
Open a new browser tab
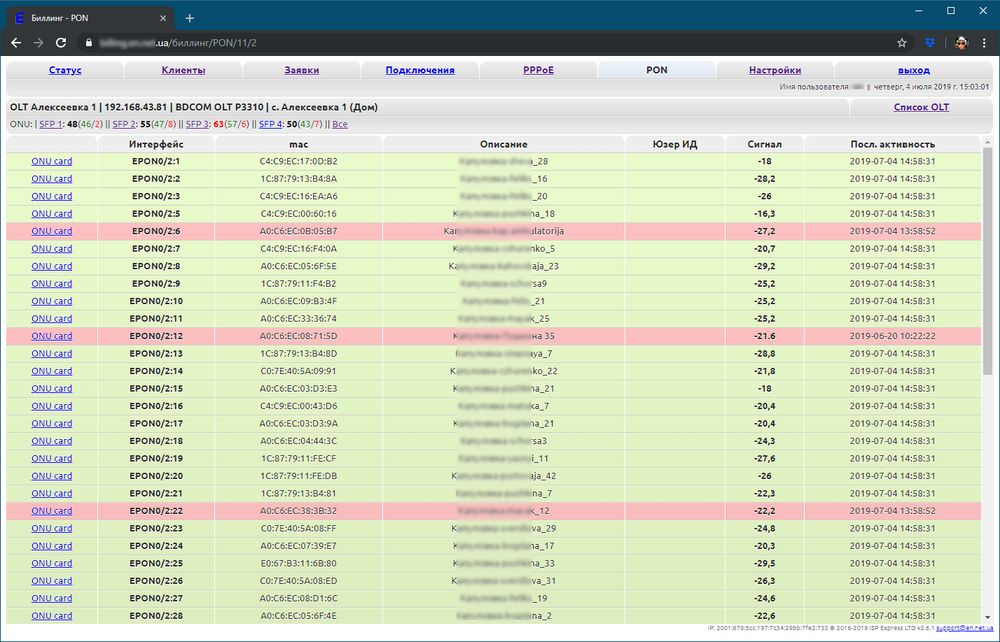click(x=190, y=18)
